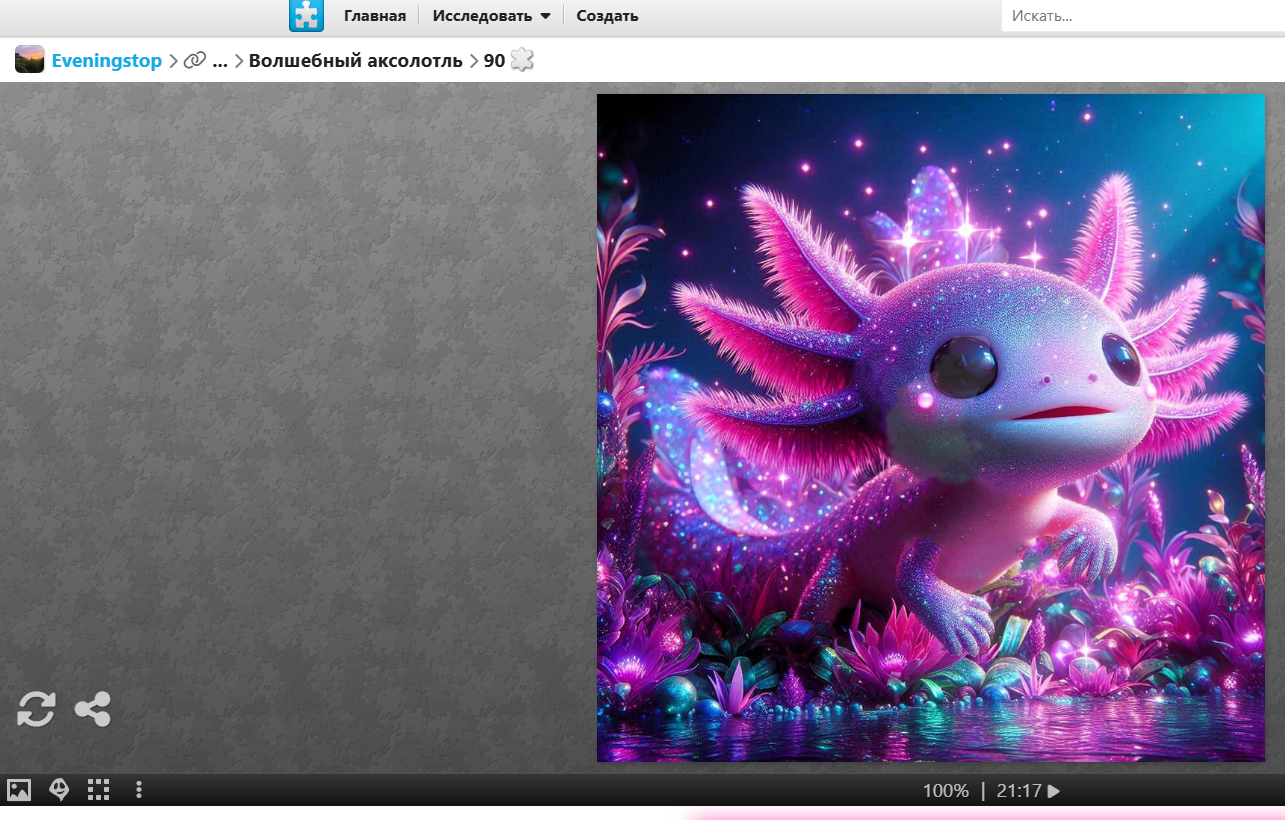Screen dimensions: 1285x820
Task: Go to the Главная page
Action: 375,16
